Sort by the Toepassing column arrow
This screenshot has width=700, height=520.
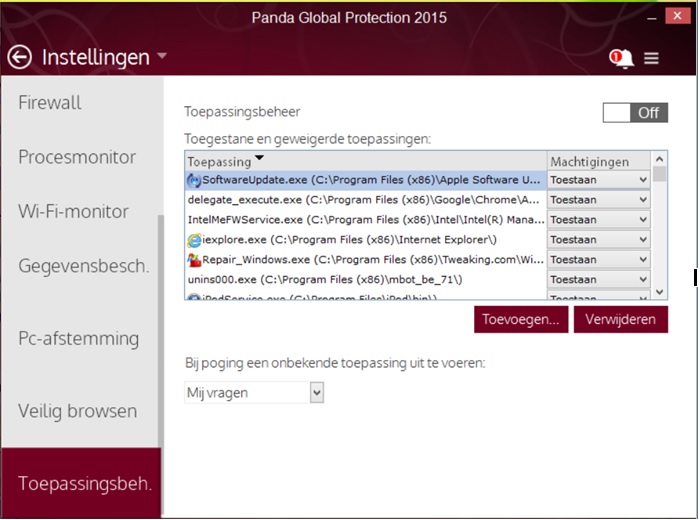[x=259, y=157]
